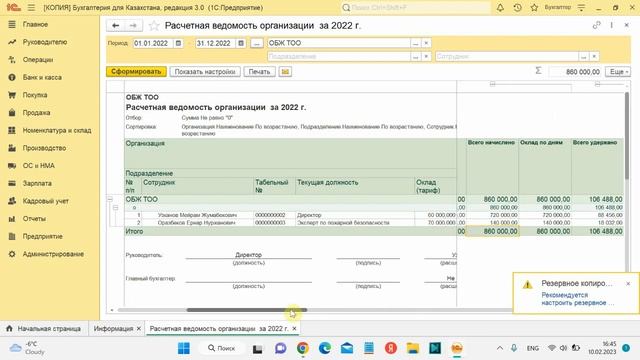This screenshot has width=640, height=360.
Task: Collapse the ОБЖ ТОО group in report
Action: [110, 199]
